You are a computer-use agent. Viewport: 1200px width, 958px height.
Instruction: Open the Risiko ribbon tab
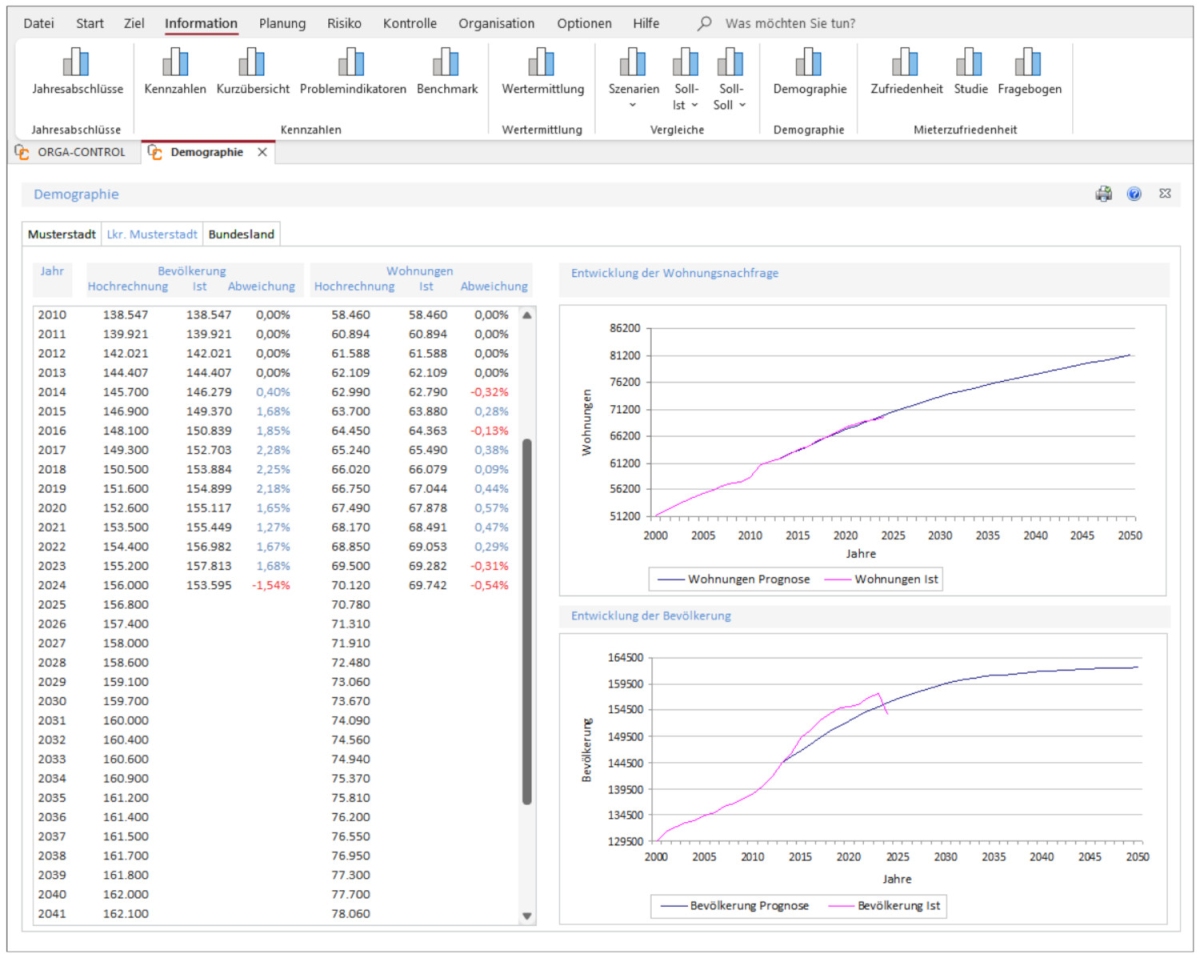click(x=344, y=23)
